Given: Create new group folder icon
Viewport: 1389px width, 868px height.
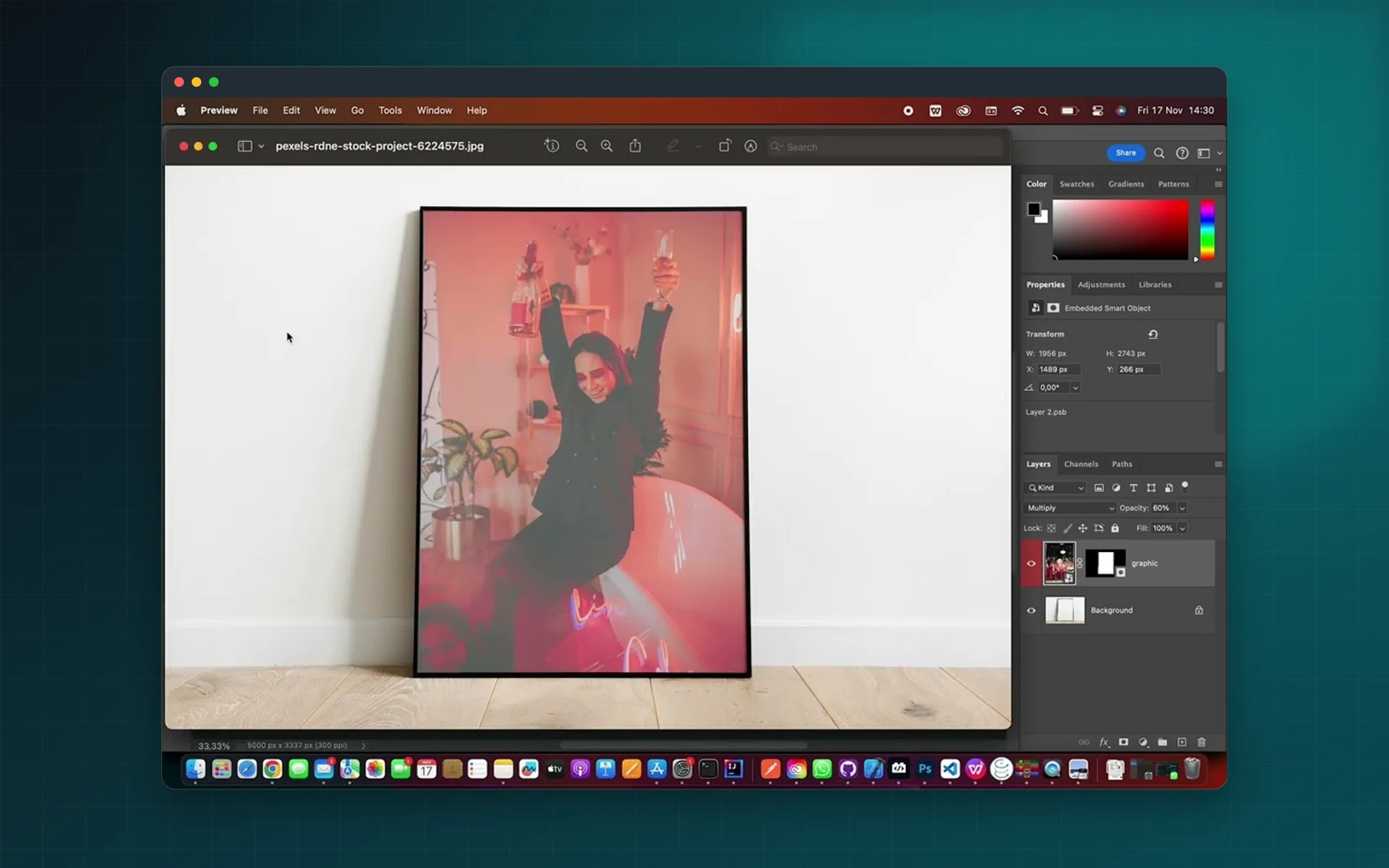Looking at the screenshot, I should pyautogui.click(x=1163, y=742).
